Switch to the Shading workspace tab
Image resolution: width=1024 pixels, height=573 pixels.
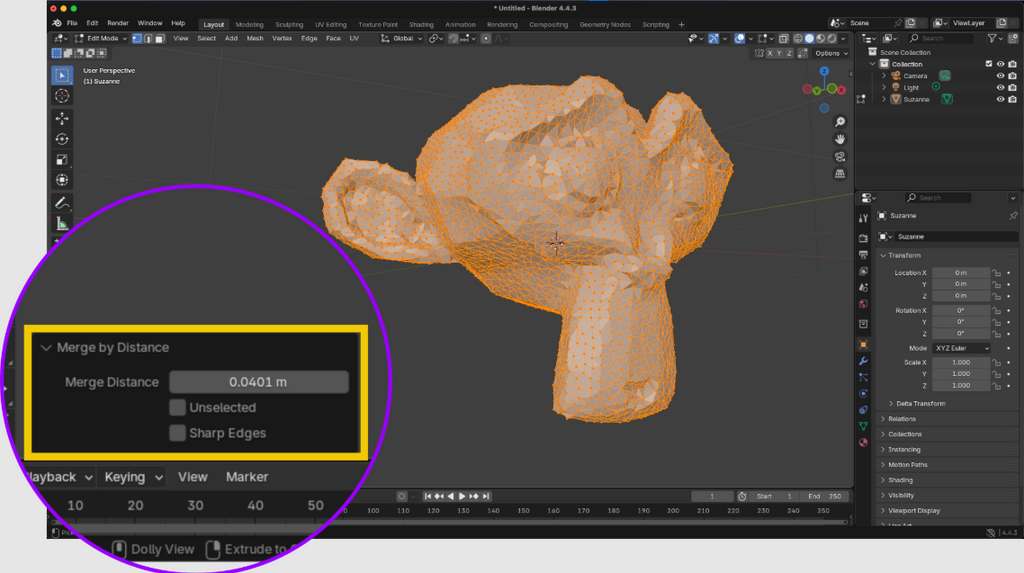421,25
